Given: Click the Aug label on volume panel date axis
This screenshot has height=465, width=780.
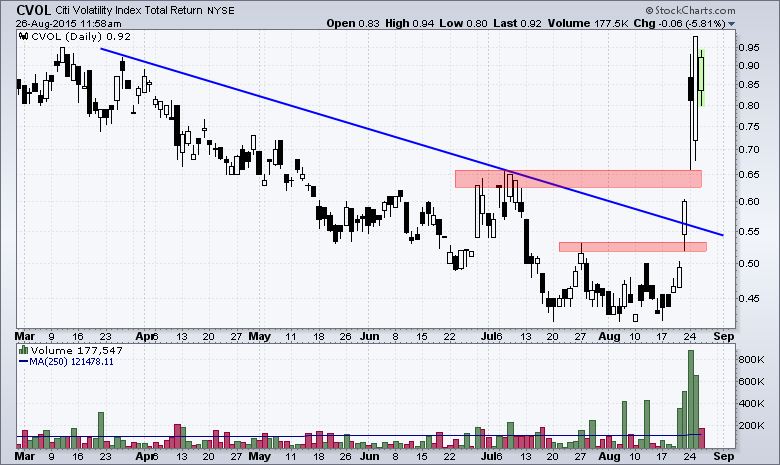Looking at the screenshot, I should 609,456.
